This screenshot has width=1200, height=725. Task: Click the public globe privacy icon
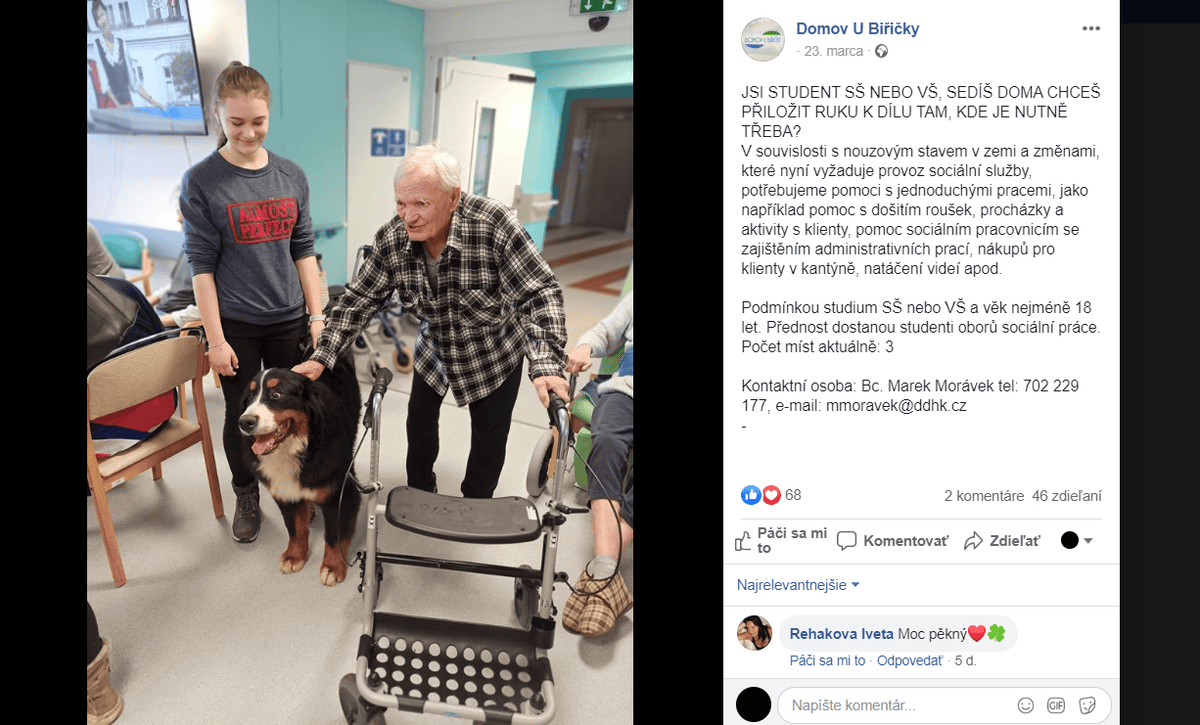click(x=881, y=51)
